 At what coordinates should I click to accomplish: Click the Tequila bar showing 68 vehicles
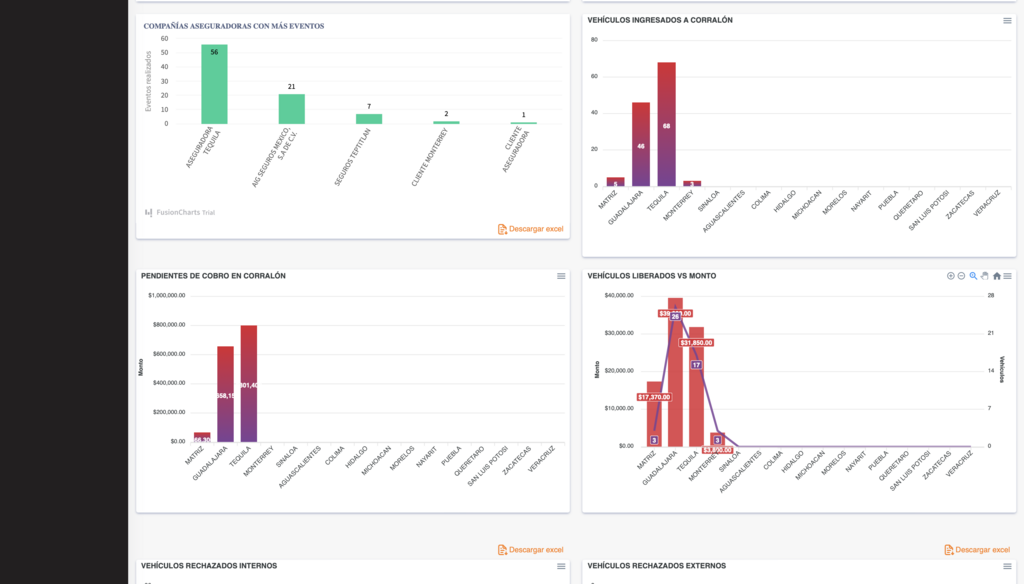click(x=667, y=125)
